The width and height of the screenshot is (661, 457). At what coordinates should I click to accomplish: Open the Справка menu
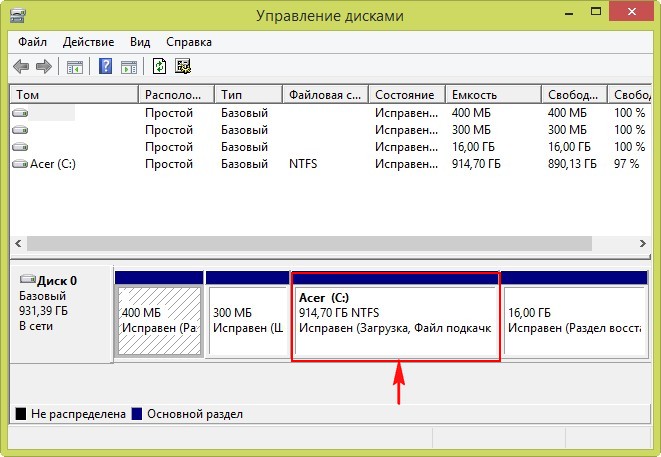(188, 42)
